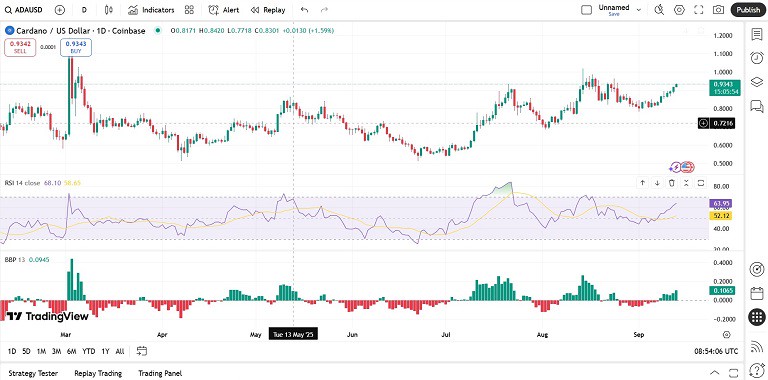This screenshot has height=380, width=768.
Task: Maximize the RSI pane
Action: coord(701,183)
